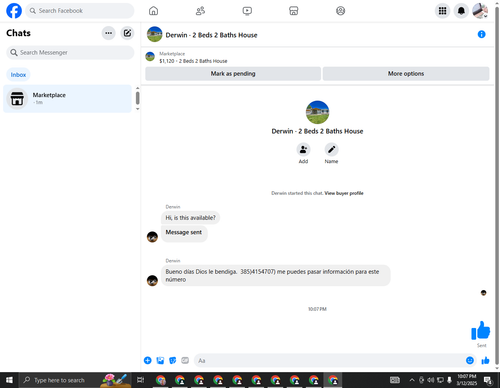This screenshot has height=388, width=500.
Task: Focus the Search Facebook field
Action: point(80,11)
